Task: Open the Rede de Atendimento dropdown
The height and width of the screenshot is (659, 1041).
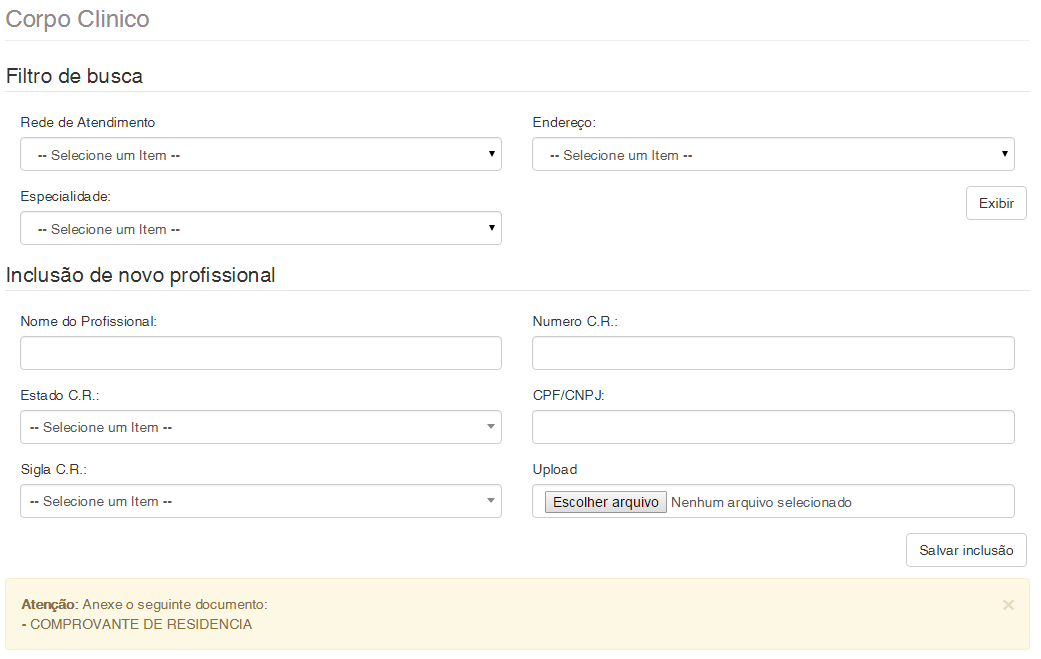Action: (260, 155)
